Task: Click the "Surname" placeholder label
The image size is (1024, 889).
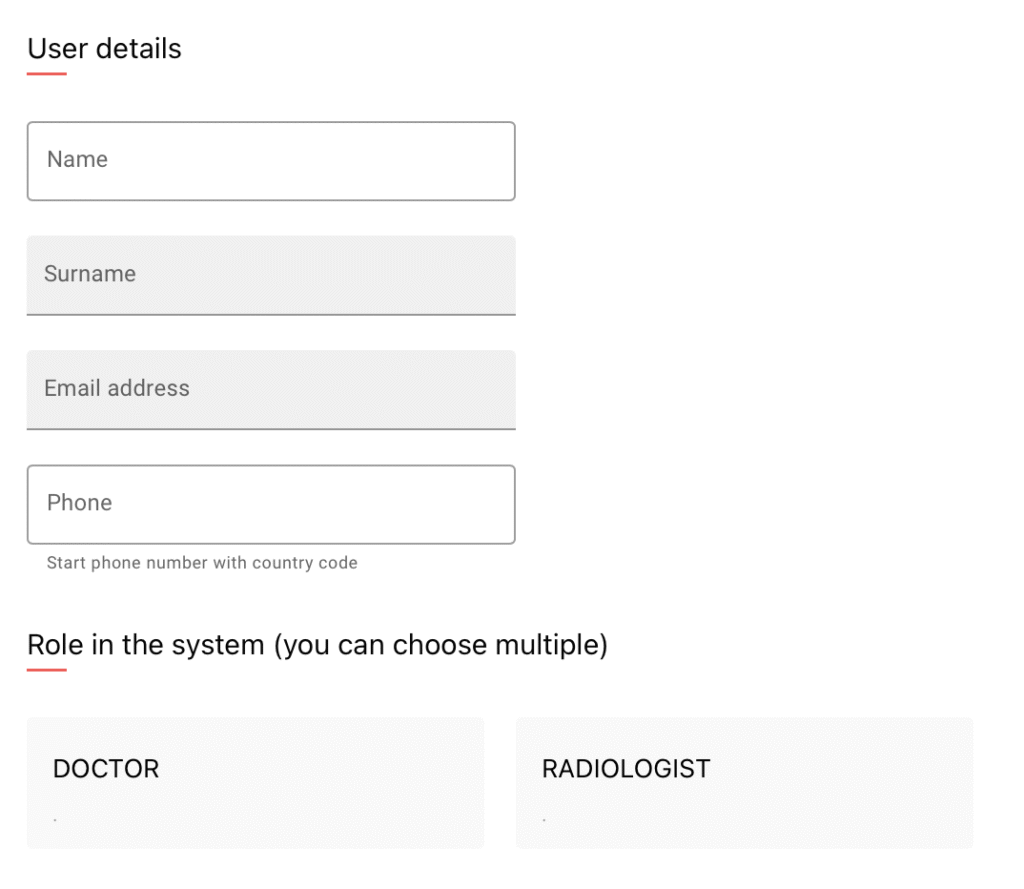Action: pyautogui.click(x=90, y=274)
